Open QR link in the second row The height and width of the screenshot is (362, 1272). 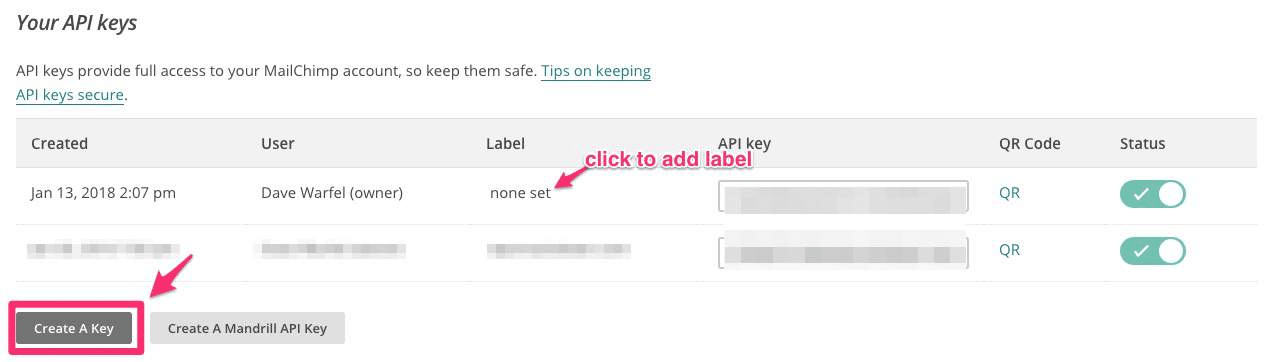click(1009, 250)
